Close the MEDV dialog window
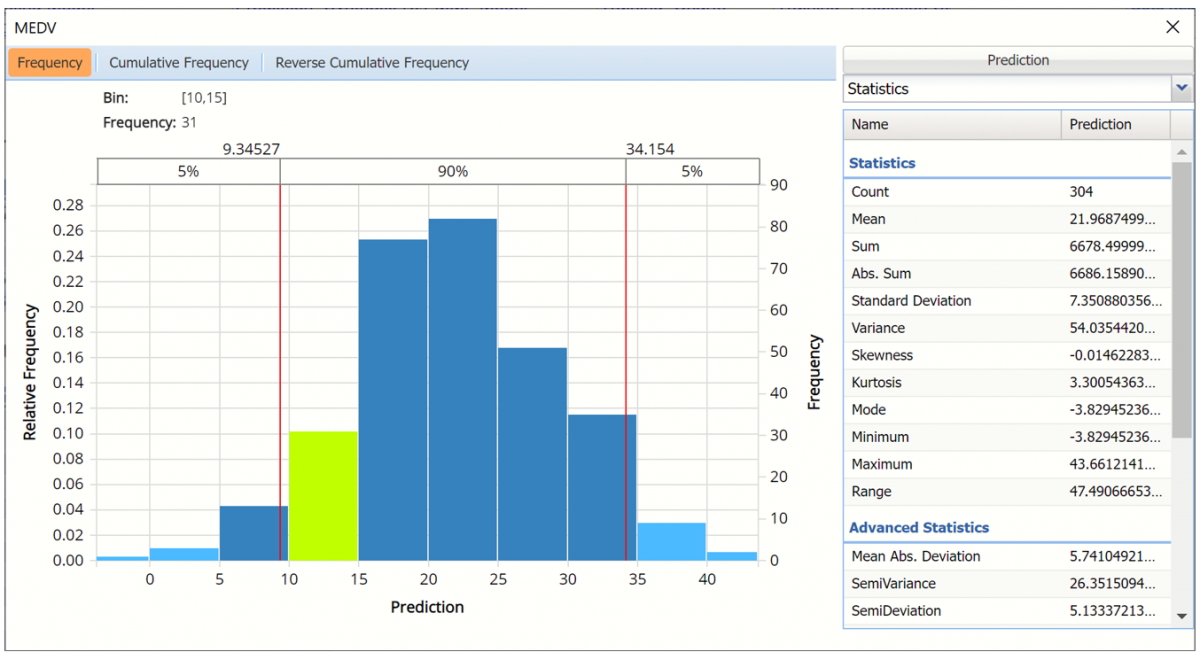This screenshot has height=652, width=1200. coord(1173,27)
